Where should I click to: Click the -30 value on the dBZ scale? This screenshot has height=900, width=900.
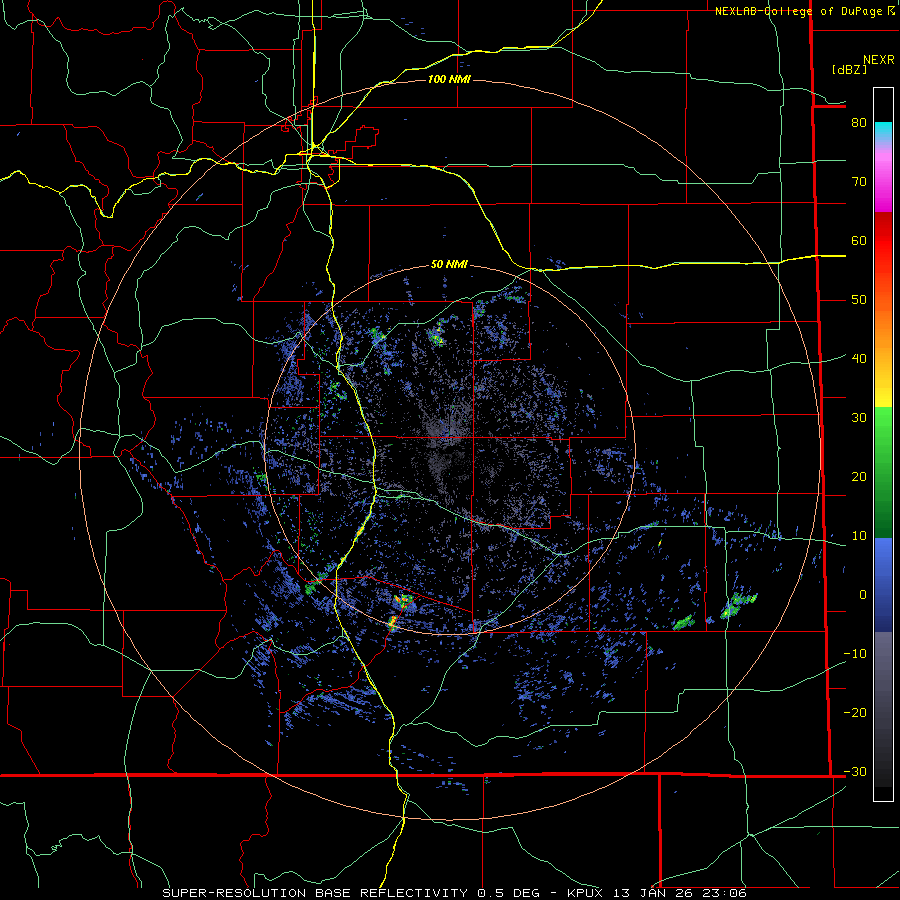855,771
